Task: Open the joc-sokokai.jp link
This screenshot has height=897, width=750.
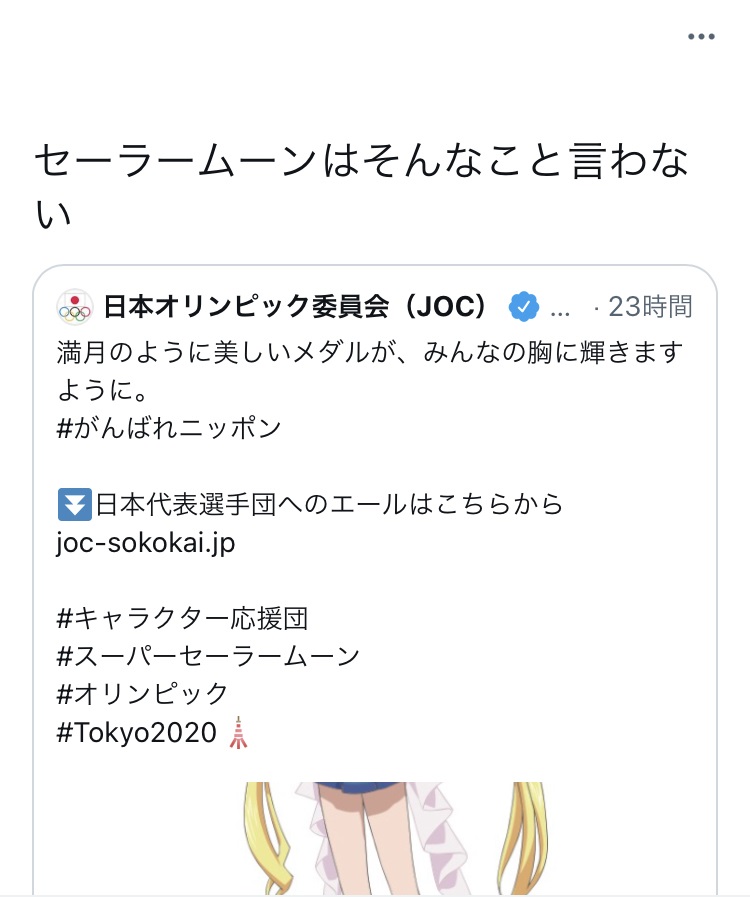Action: pyautogui.click(x=146, y=542)
